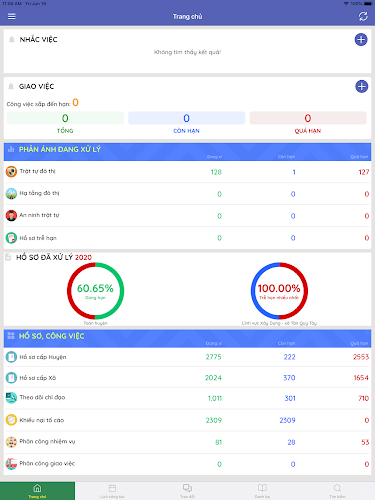The width and height of the screenshot is (375, 500).
Task: Select An ninh trật tự row label
Action: (x=39, y=215)
